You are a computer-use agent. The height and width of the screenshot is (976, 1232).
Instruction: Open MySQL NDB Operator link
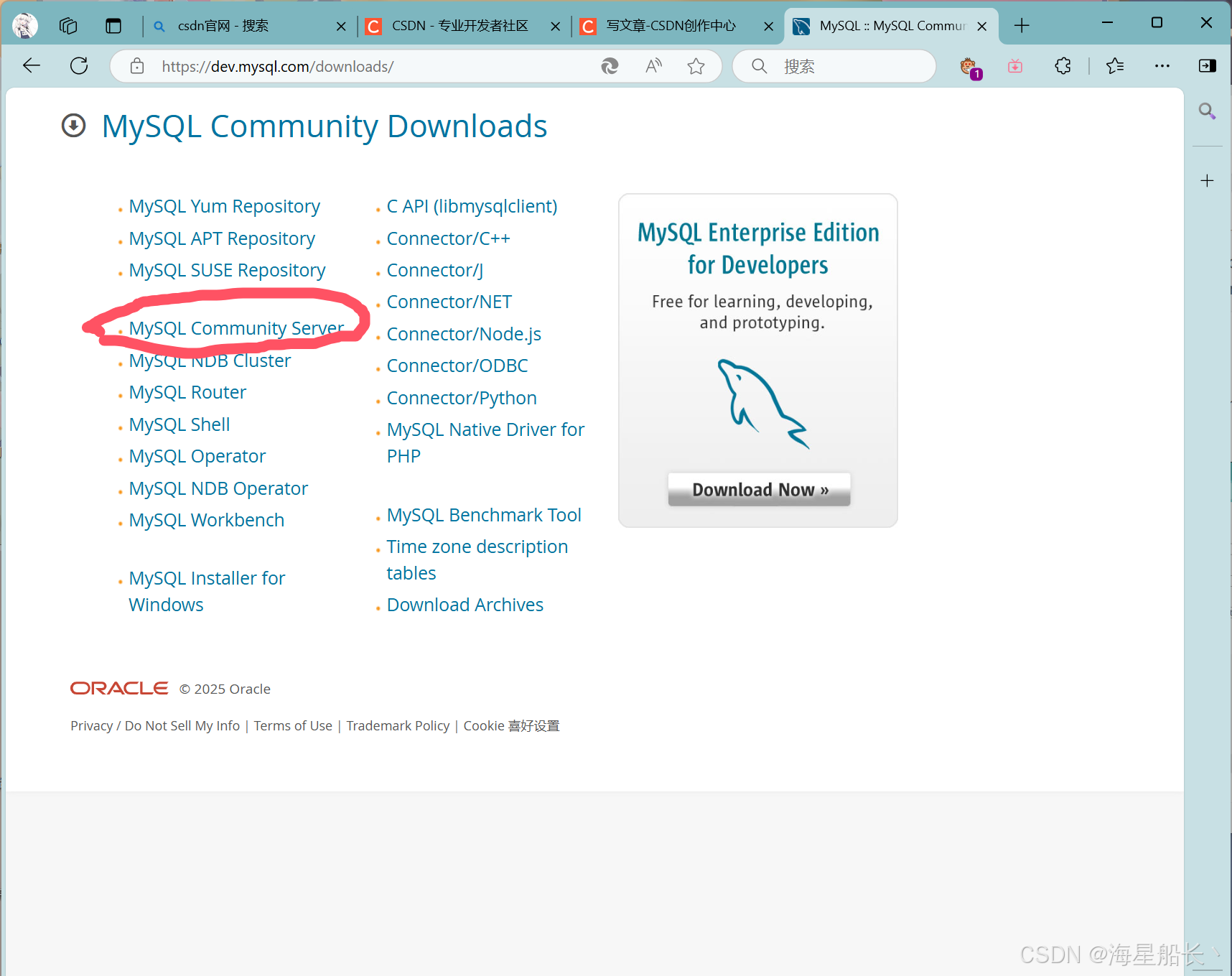pyautogui.click(x=218, y=488)
